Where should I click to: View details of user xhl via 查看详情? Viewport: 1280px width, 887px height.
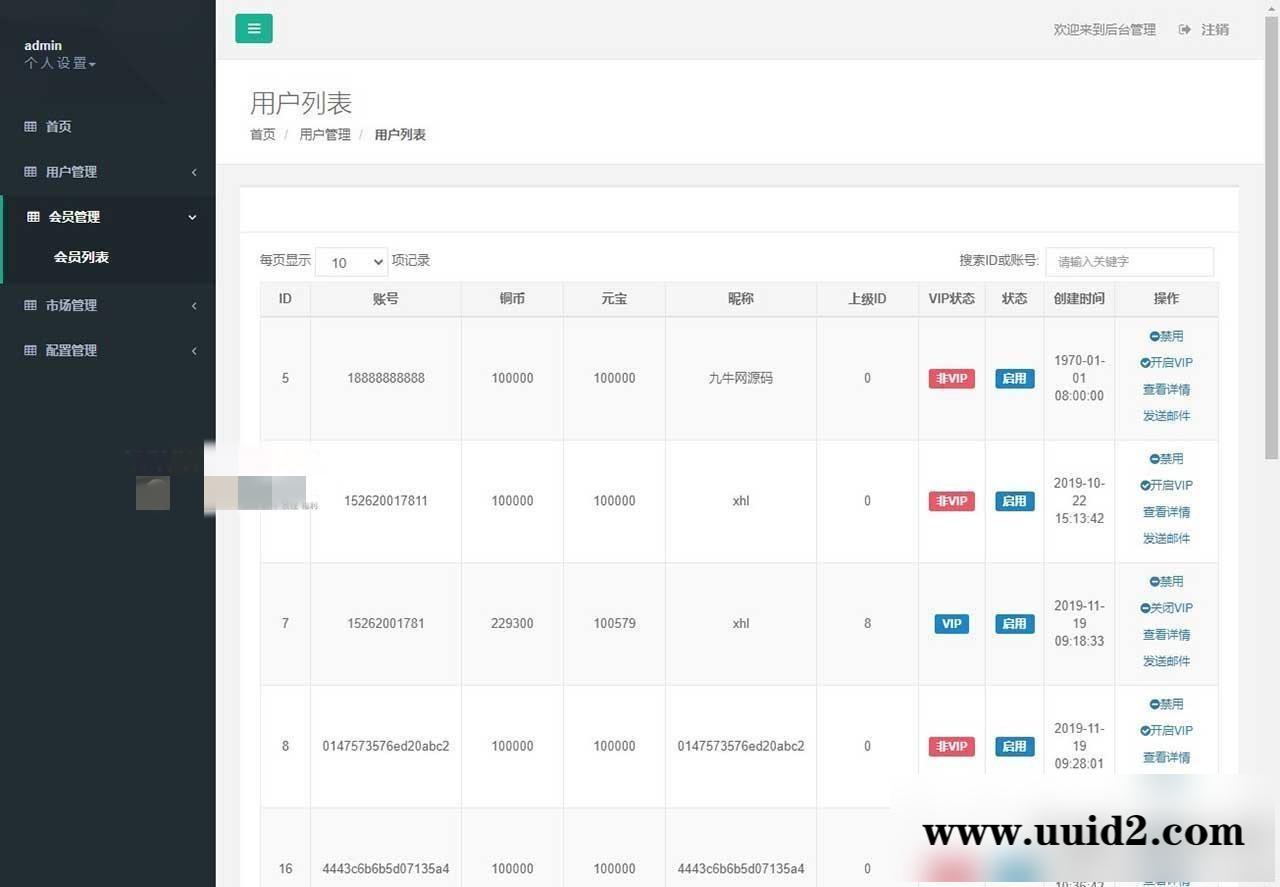[x=1166, y=511]
